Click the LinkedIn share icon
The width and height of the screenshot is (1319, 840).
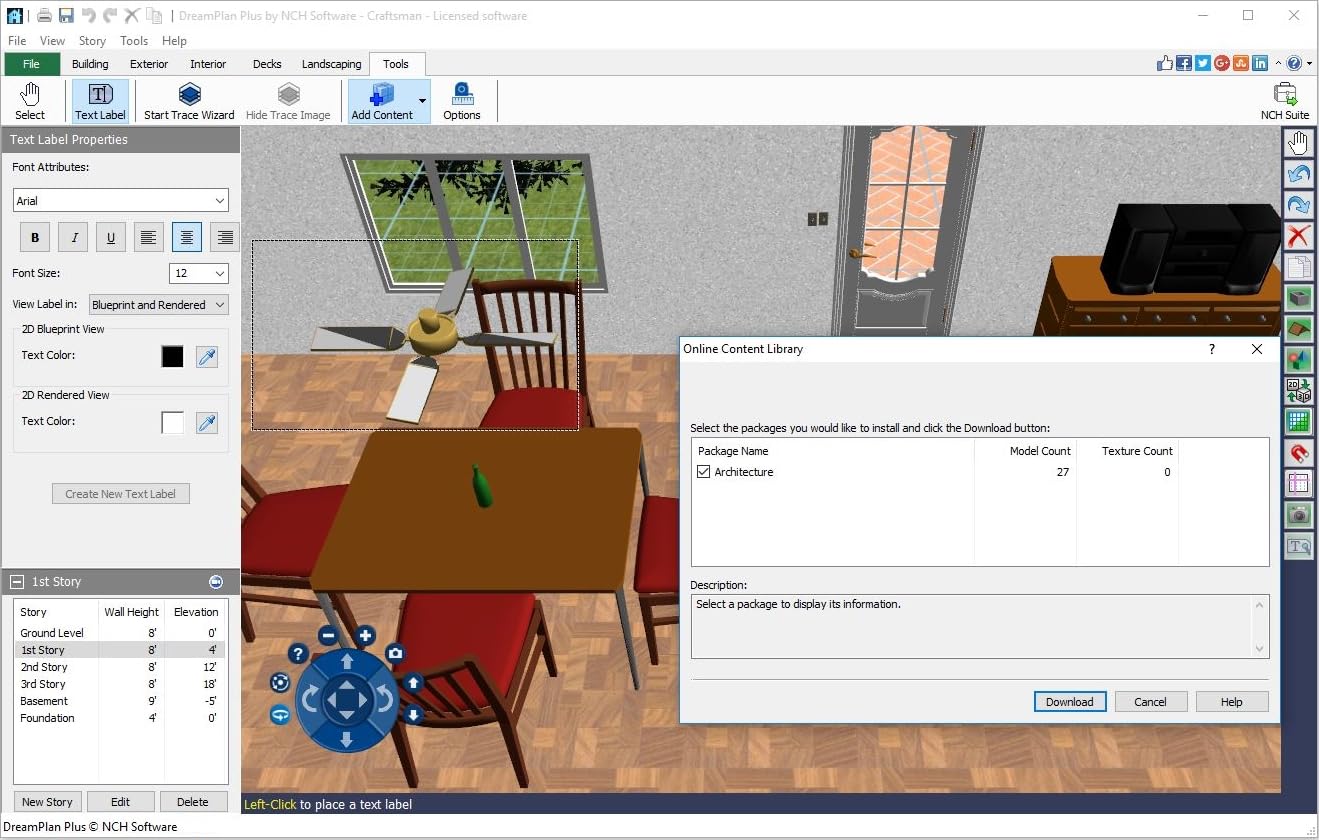tap(1260, 63)
